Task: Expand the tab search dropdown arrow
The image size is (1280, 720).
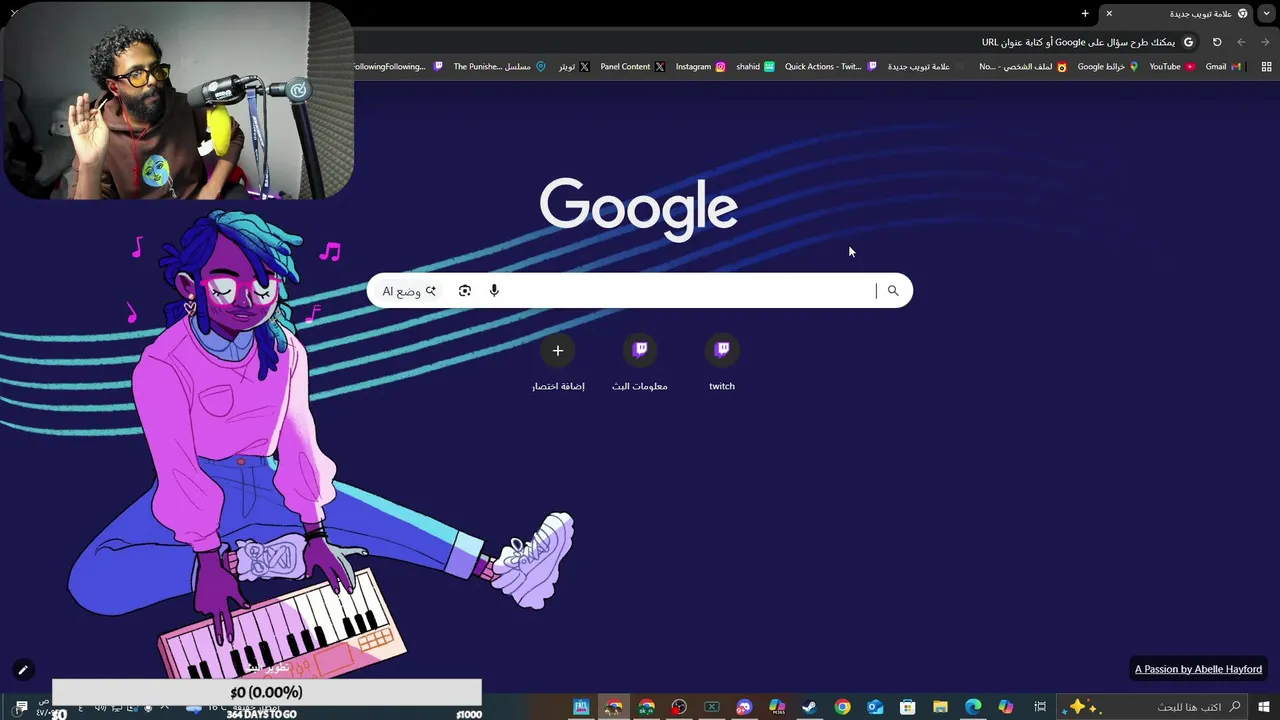Action: click(1266, 13)
